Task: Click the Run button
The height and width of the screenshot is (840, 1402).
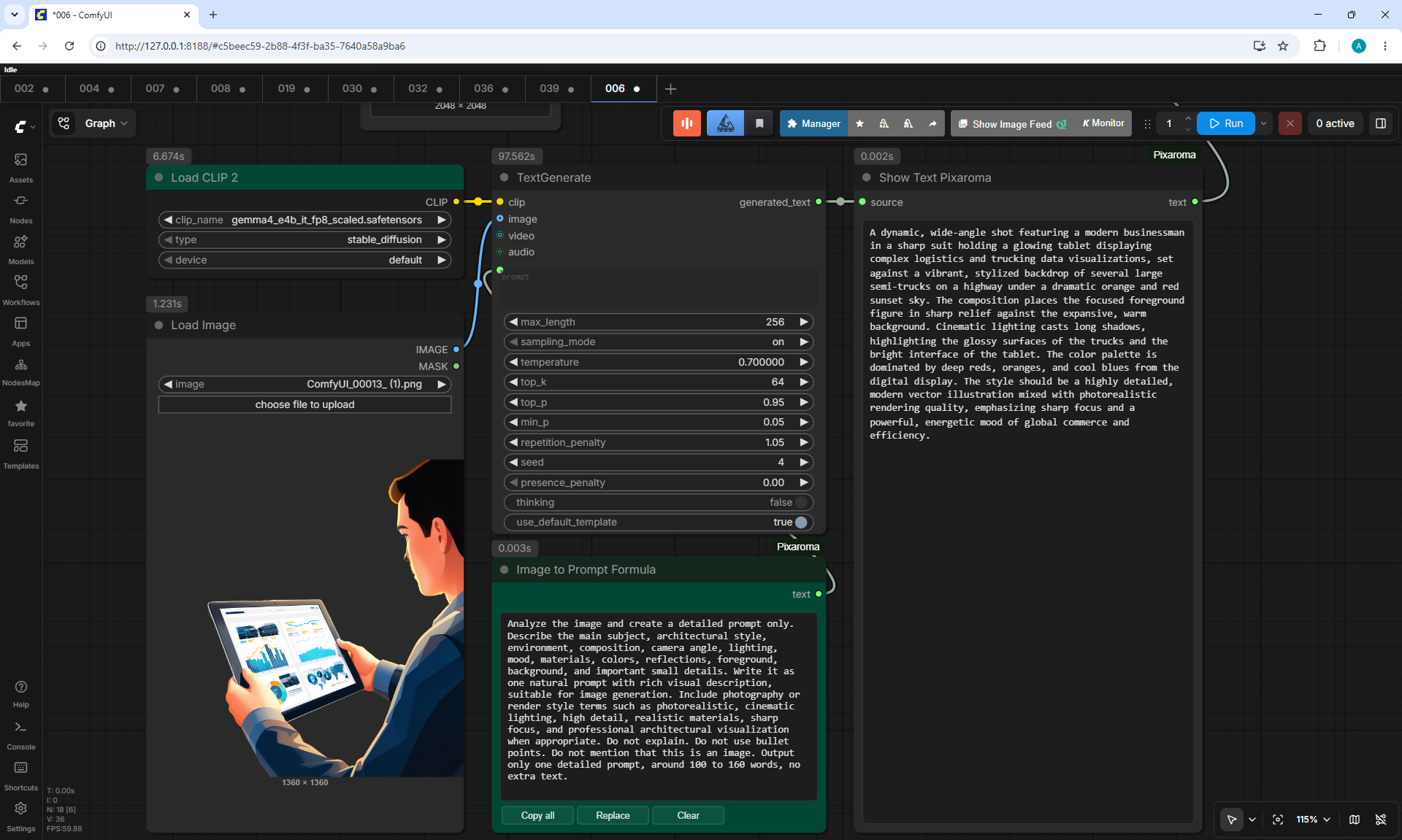Action: (x=1227, y=123)
